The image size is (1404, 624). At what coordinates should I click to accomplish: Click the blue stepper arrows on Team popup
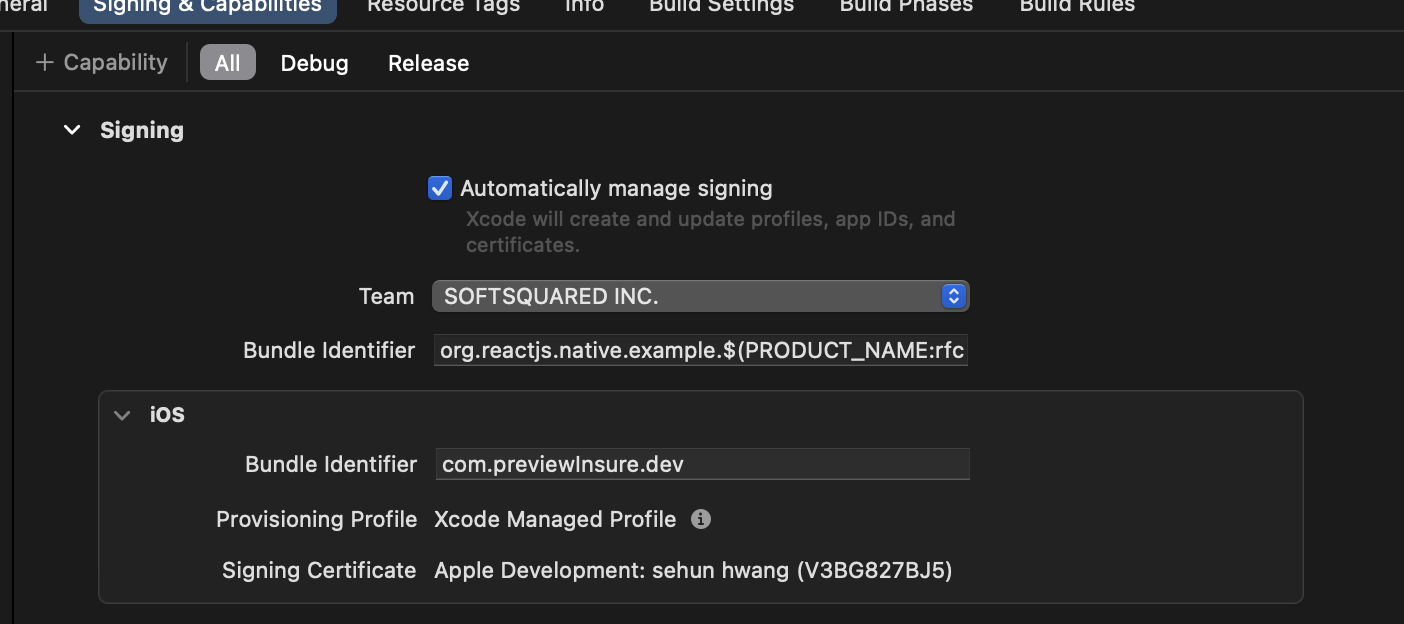(953, 296)
